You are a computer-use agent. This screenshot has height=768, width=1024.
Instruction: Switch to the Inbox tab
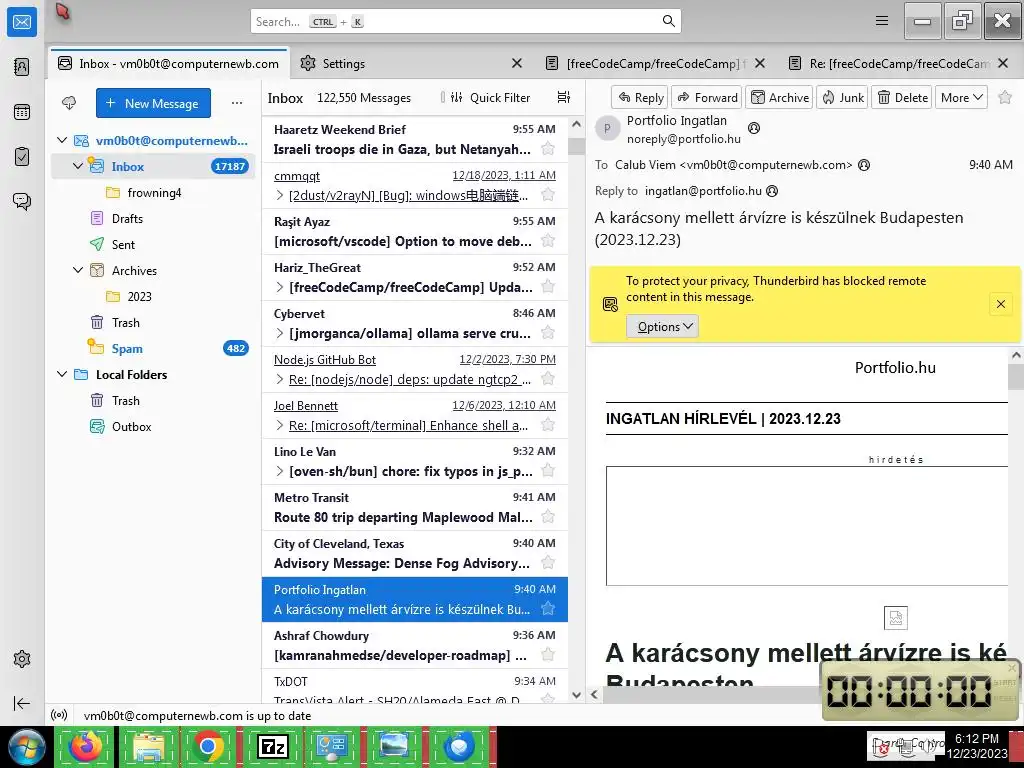(x=168, y=63)
